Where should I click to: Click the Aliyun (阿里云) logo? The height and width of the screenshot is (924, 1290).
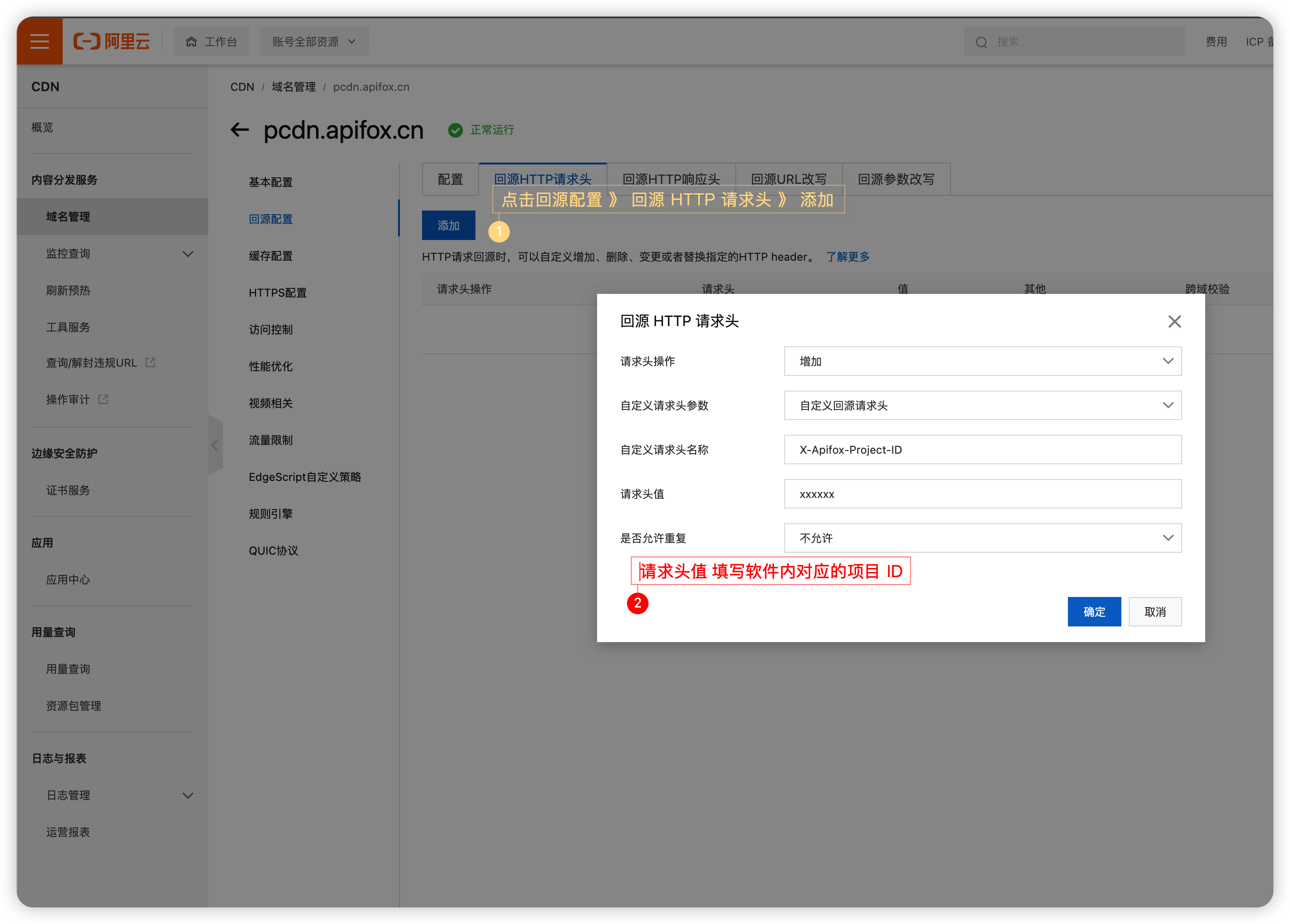click(111, 41)
